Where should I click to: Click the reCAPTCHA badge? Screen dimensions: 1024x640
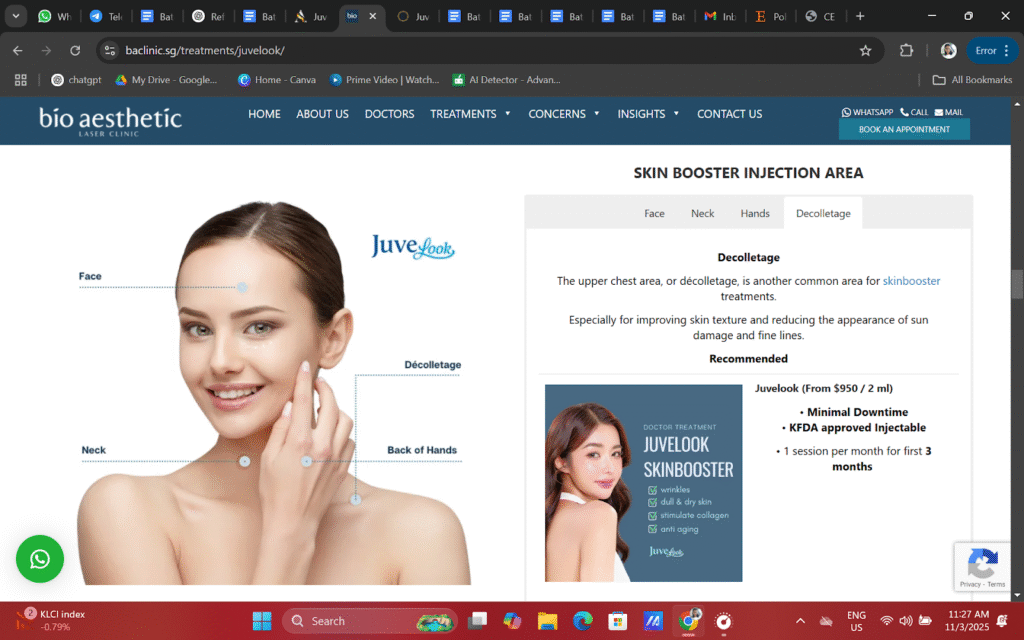982,567
